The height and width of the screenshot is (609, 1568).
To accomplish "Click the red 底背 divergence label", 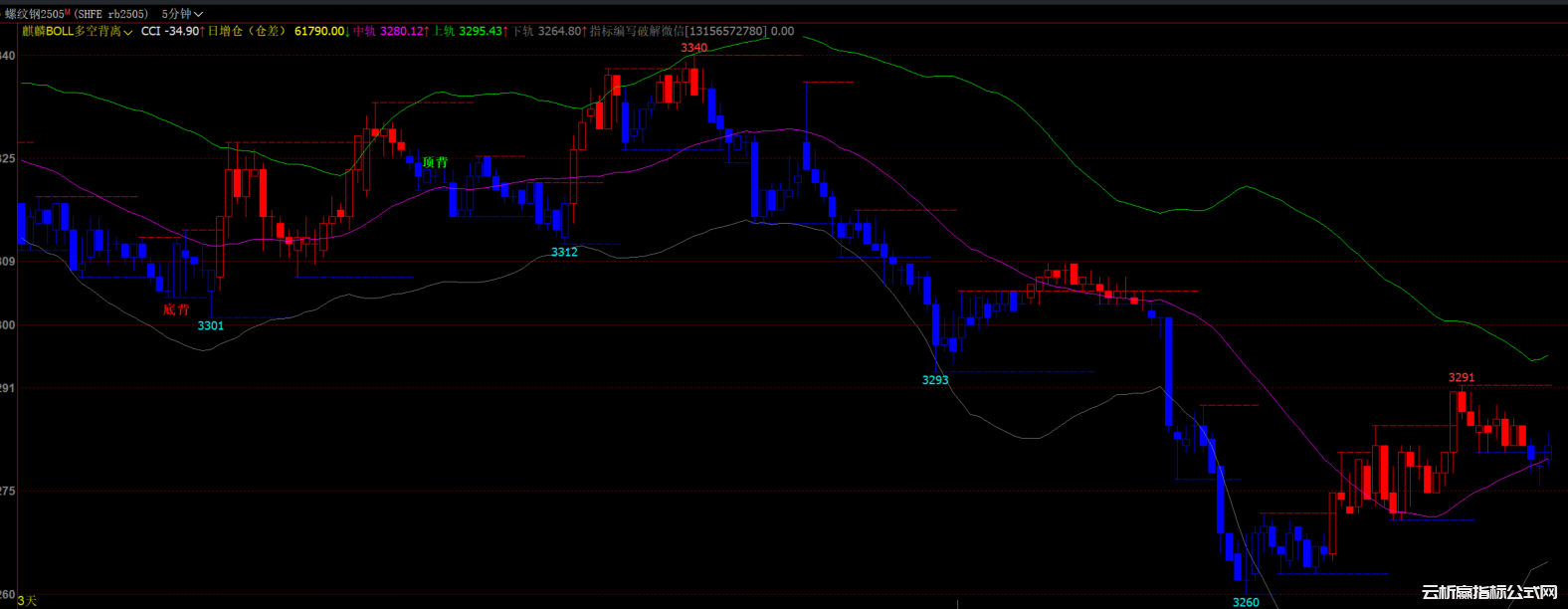I will 176,309.
